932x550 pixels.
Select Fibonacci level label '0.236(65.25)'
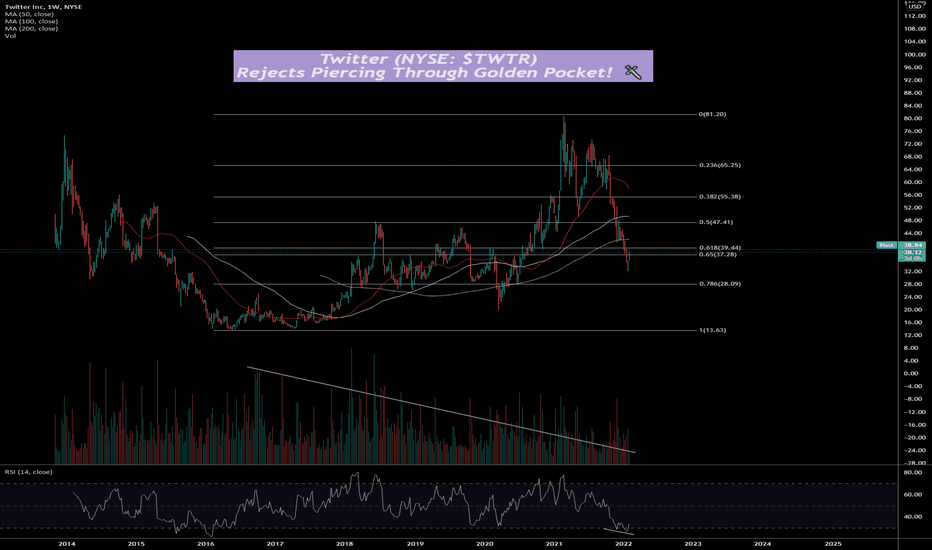[720, 165]
